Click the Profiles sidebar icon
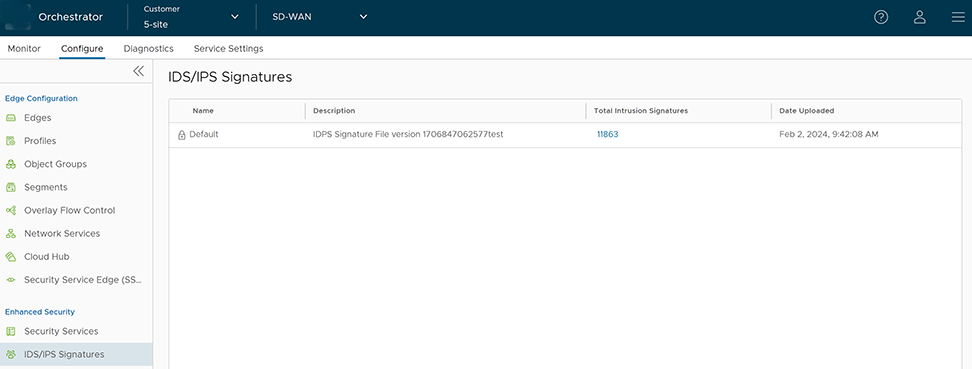Viewport: 972px width, 369px height. pos(11,141)
